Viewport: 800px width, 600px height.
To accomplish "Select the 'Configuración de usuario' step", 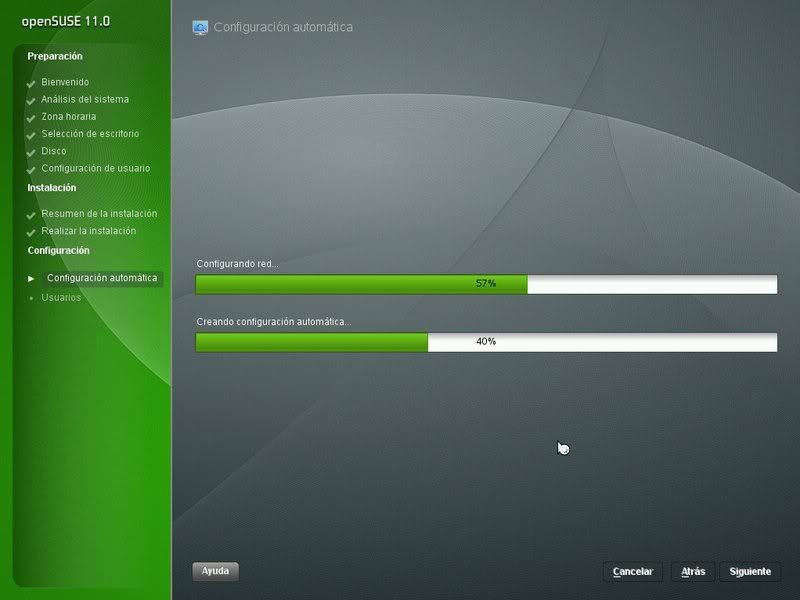I will click(x=95, y=168).
